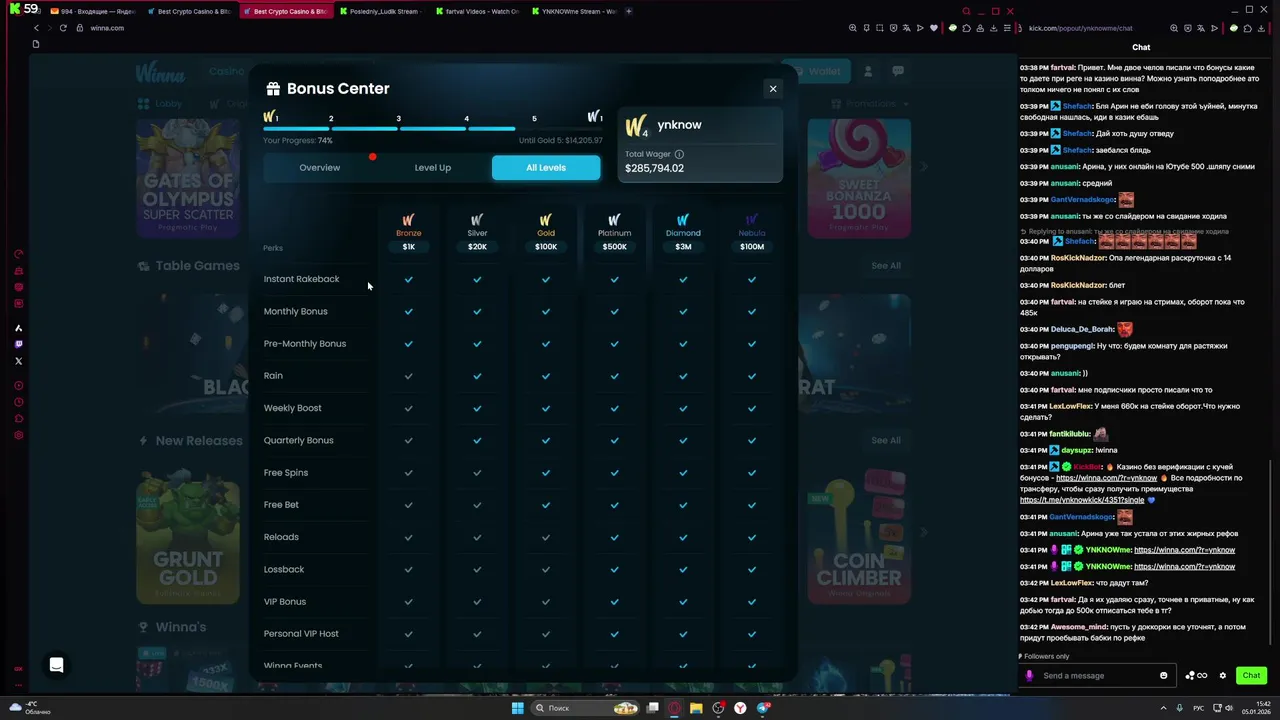Open the weather widget on taskbar

tap(29, 708)
